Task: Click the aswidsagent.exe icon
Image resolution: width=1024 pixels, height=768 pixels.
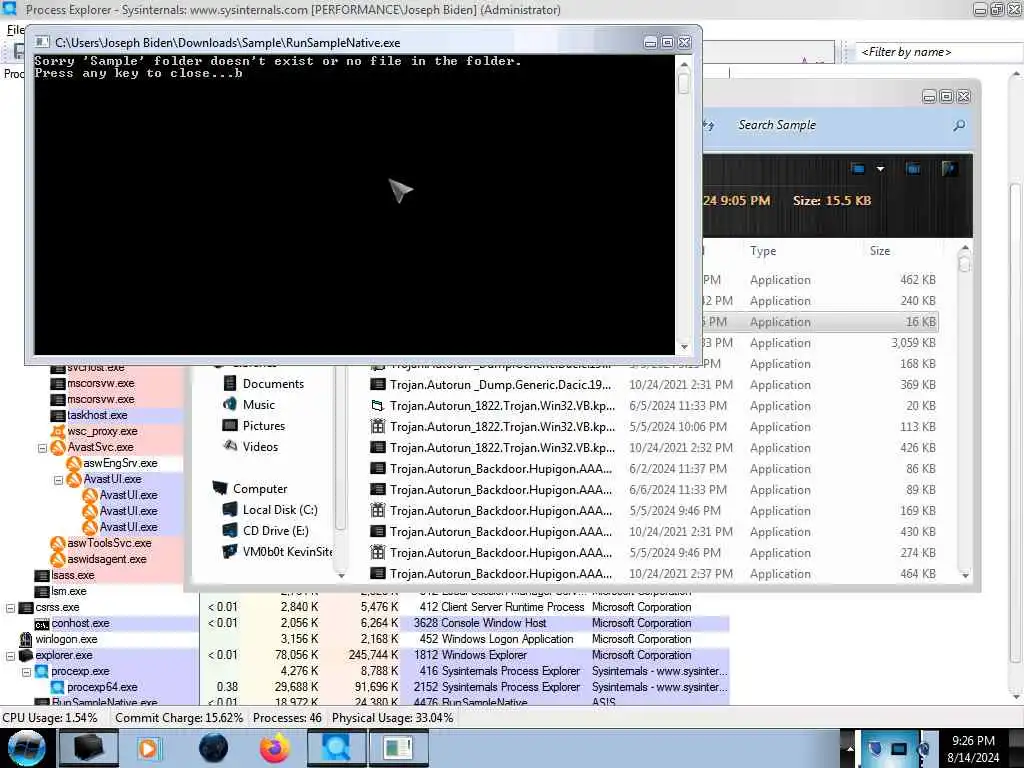Action: tap(58, 559)
